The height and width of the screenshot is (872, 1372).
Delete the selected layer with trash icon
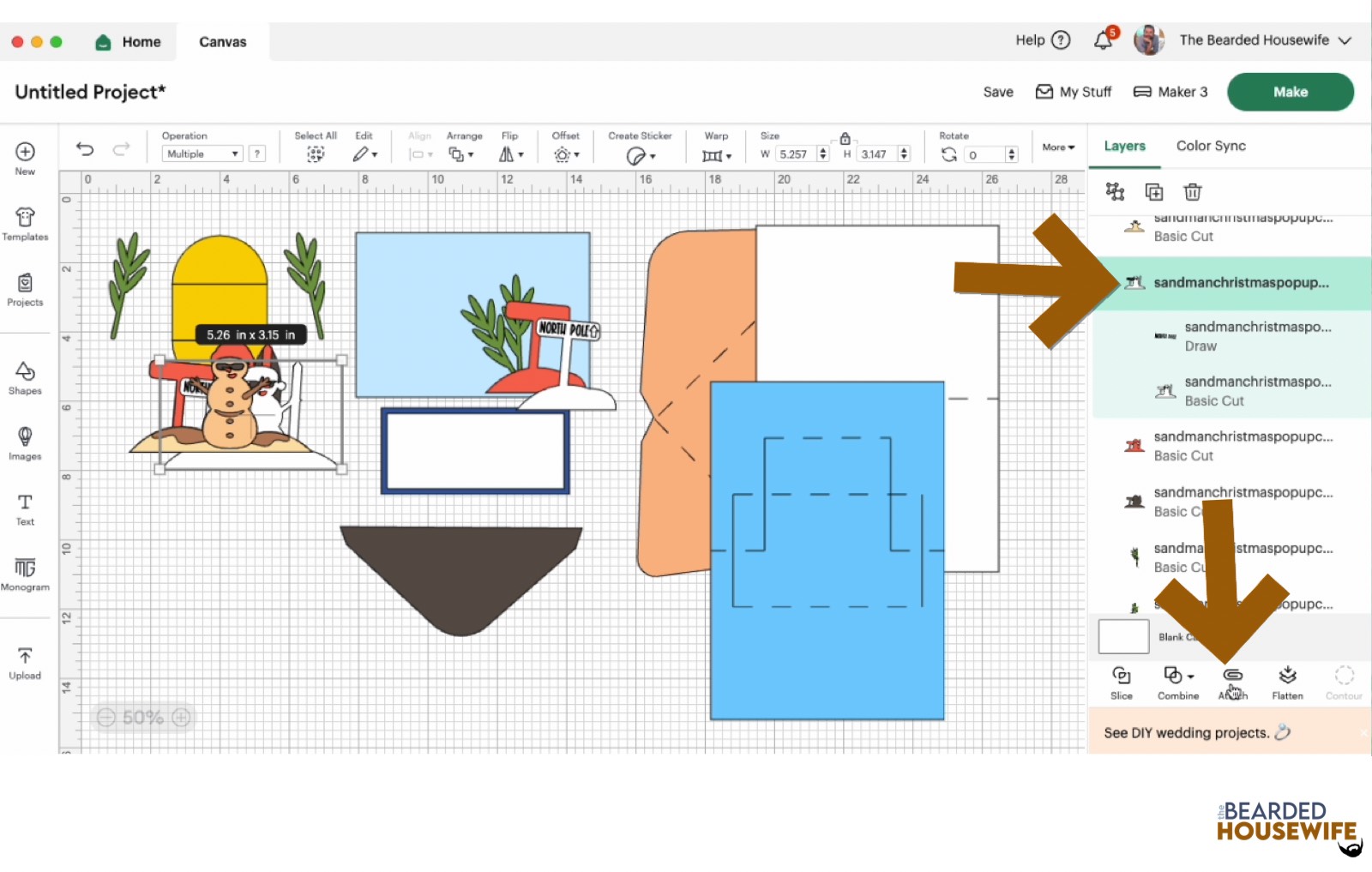[x=1193, y=192]
